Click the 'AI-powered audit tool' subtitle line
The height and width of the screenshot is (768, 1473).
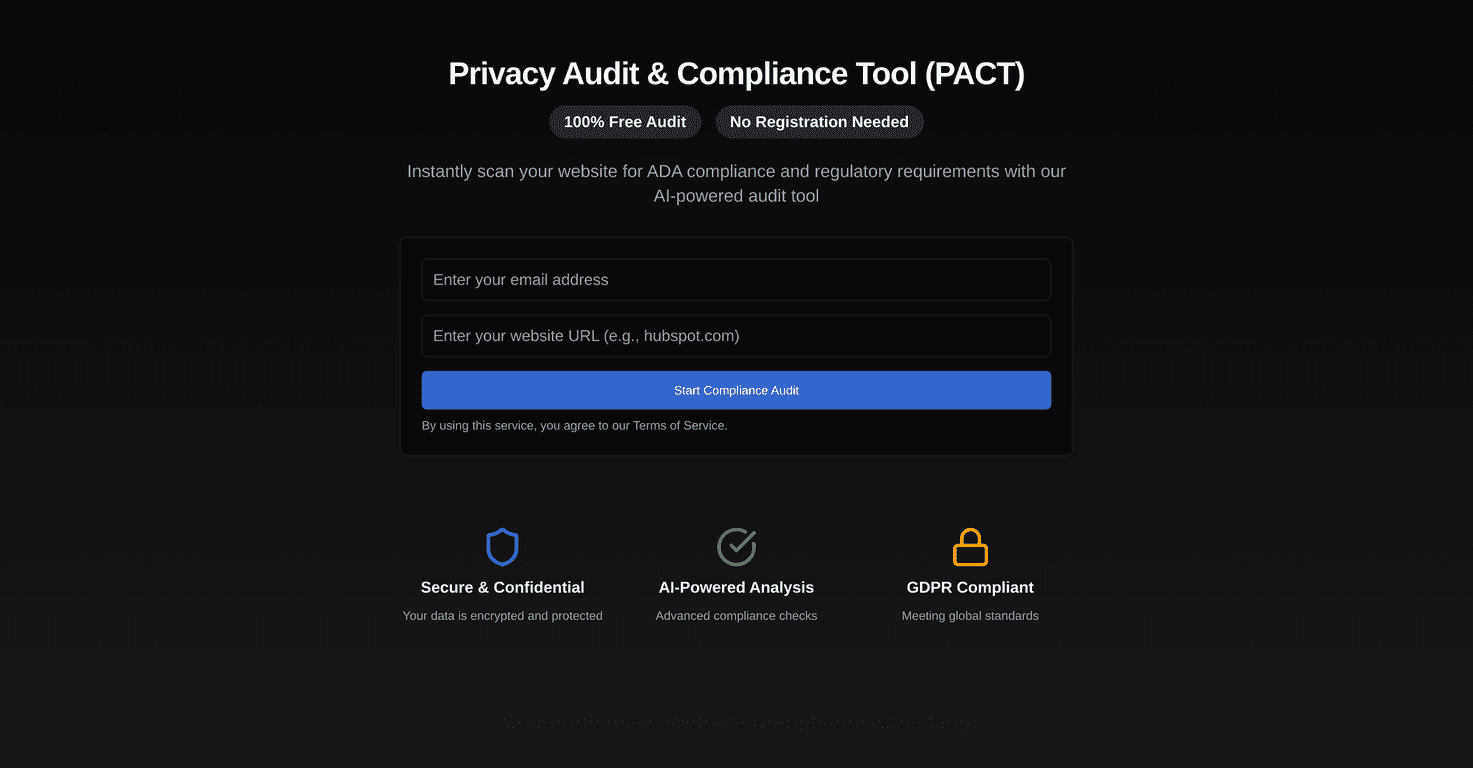click(x=736, y=197)
